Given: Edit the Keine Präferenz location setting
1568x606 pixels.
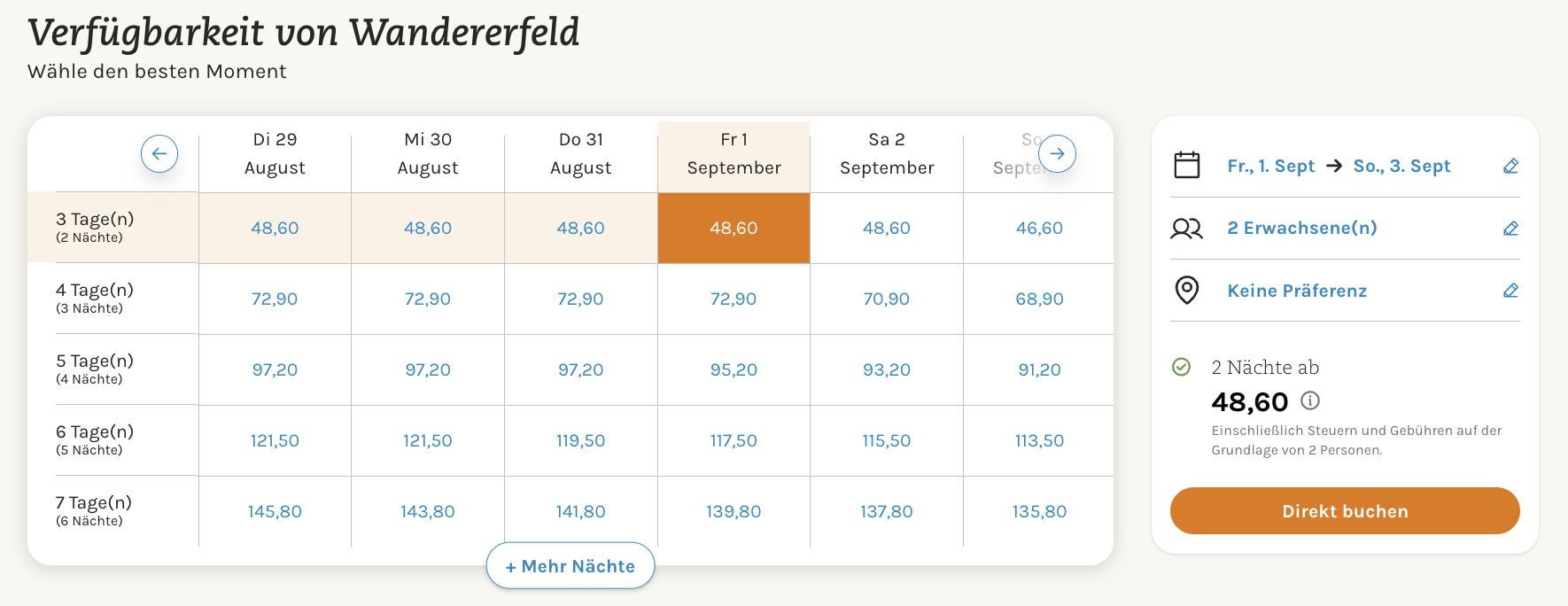Looking at the screenshot, I should pos(1511,291).
